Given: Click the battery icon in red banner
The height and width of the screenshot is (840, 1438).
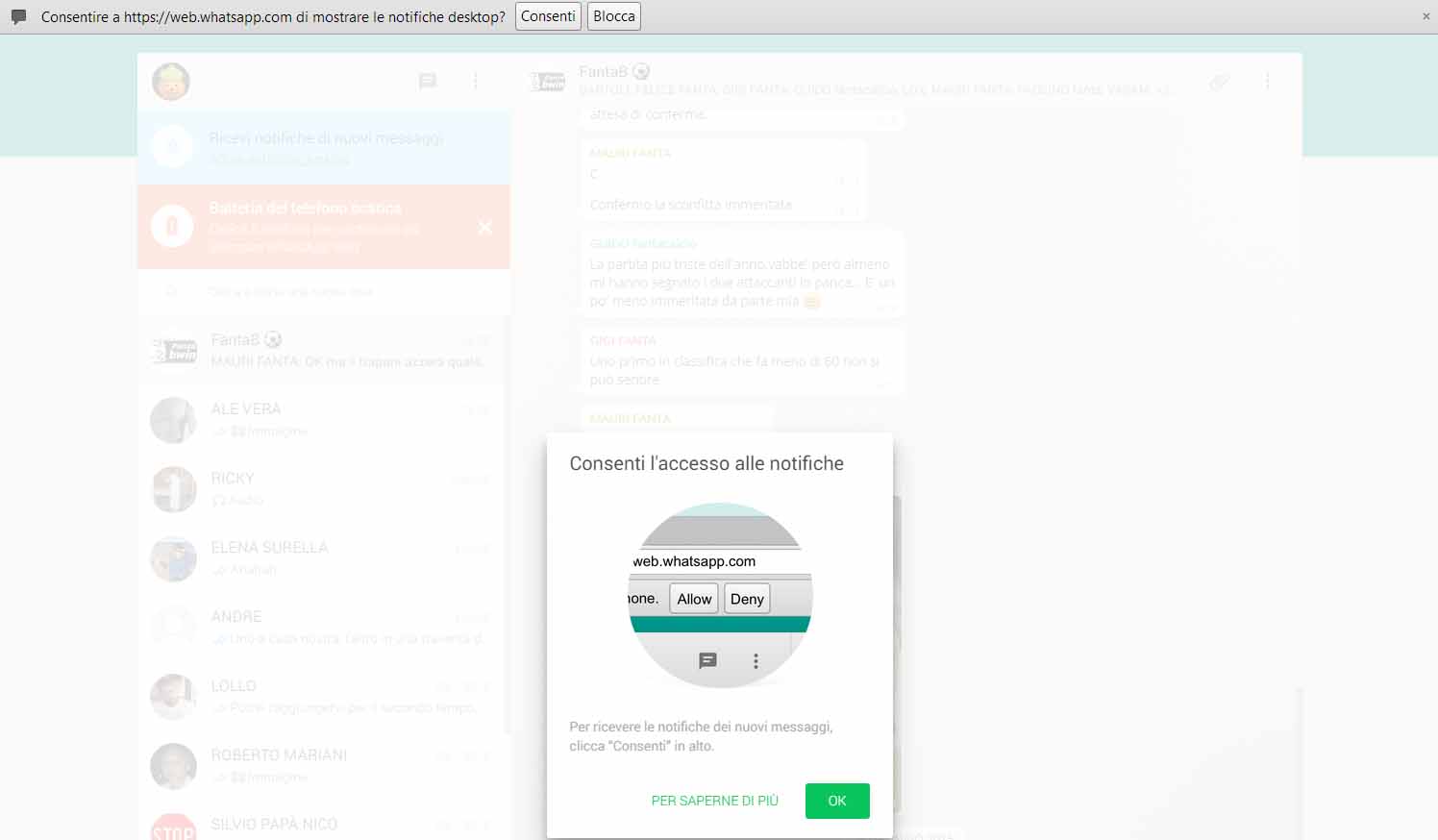Looking at the screenshot, I should point(173,227).
